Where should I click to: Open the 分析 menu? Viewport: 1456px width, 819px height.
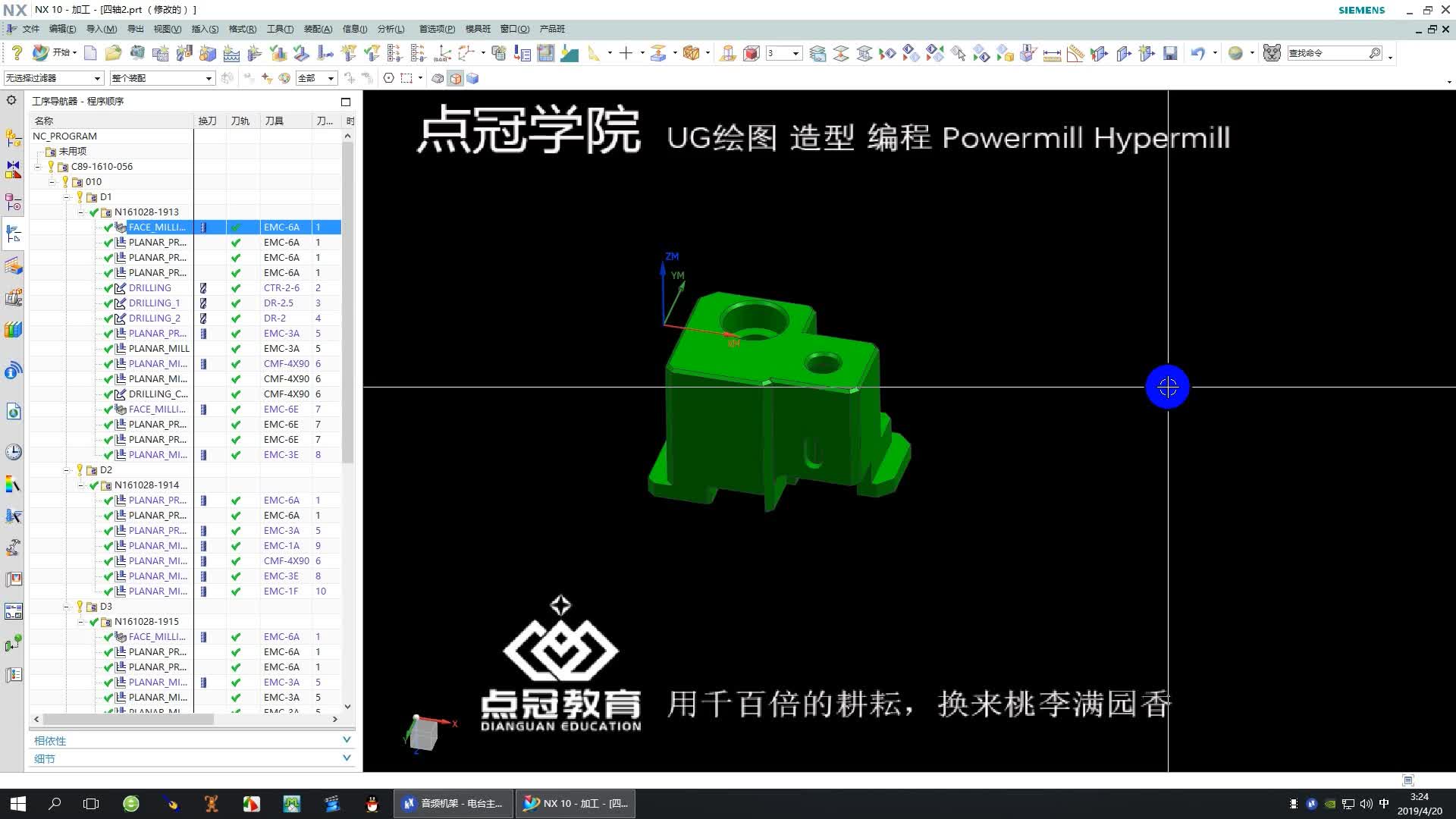click(x=391, y=29)
